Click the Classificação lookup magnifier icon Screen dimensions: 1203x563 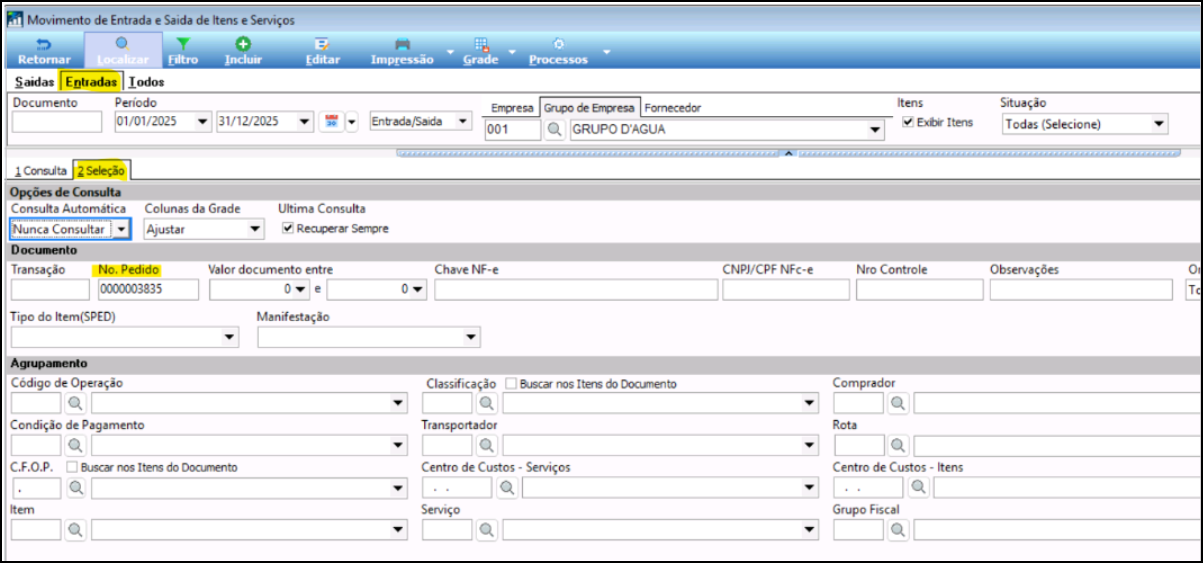[486, 403]
